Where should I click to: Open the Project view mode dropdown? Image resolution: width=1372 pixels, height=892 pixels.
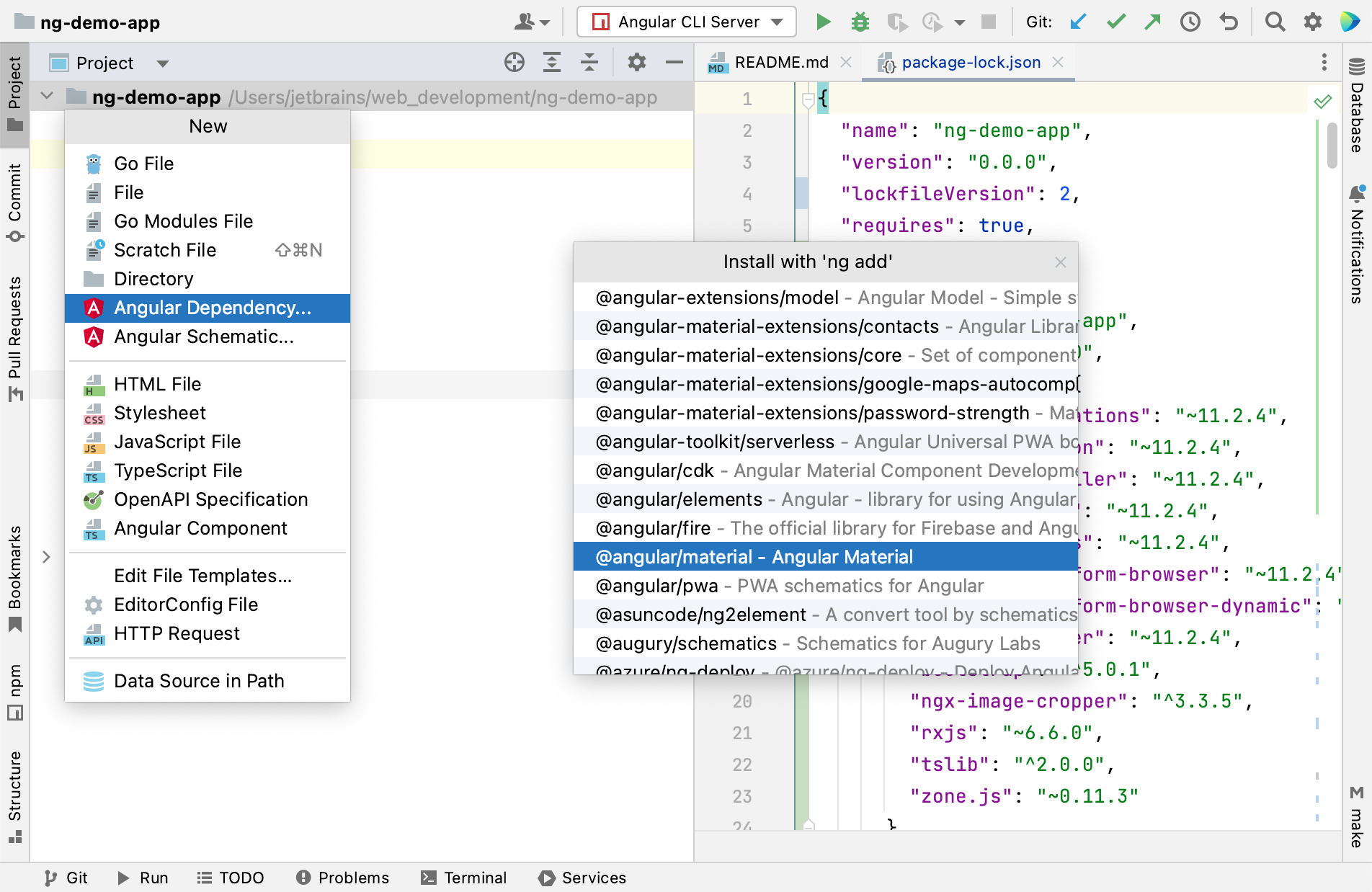click(x=163, y=63)
